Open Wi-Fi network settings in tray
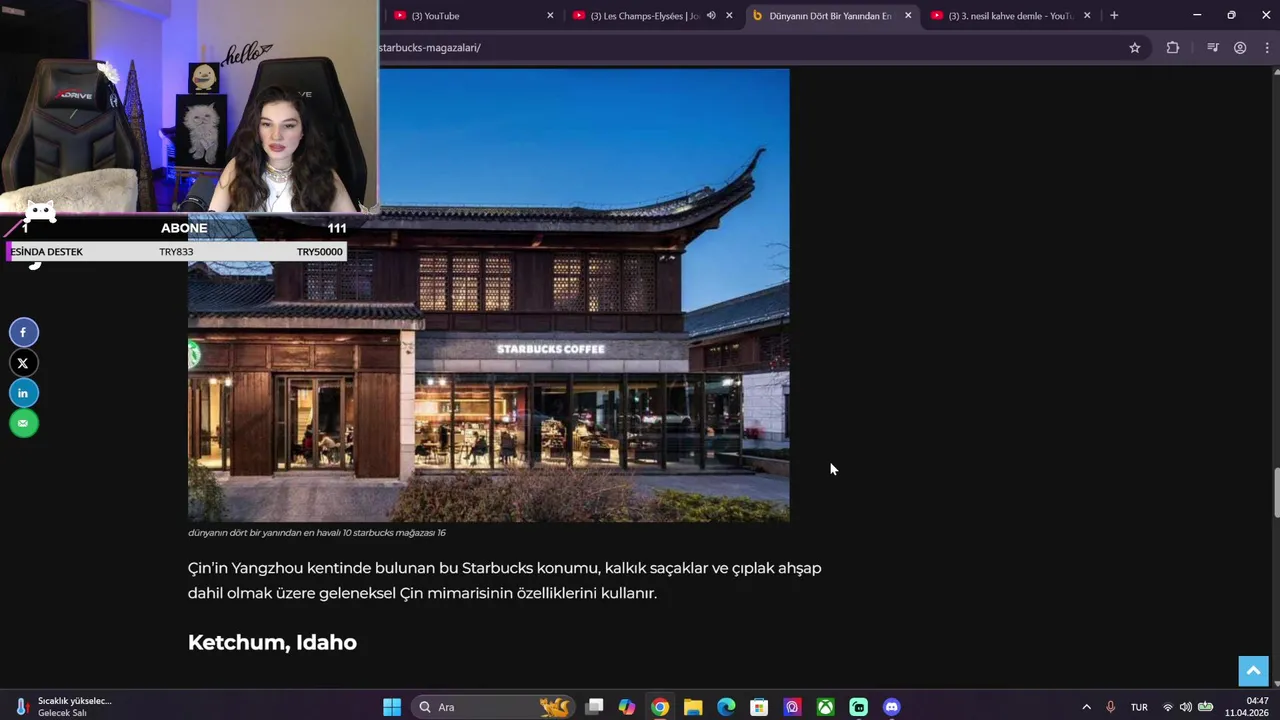 click(1167, 707)
